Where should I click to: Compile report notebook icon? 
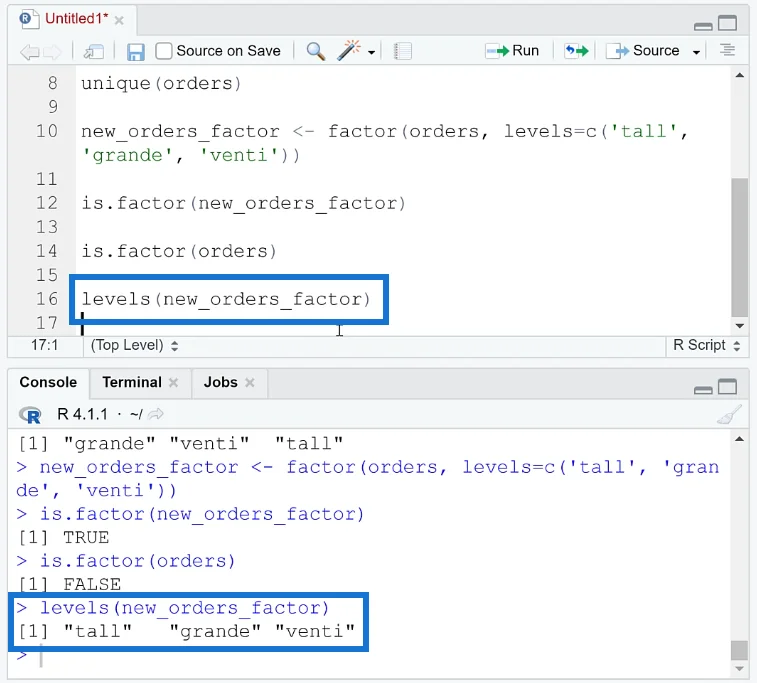pos(402,51)
